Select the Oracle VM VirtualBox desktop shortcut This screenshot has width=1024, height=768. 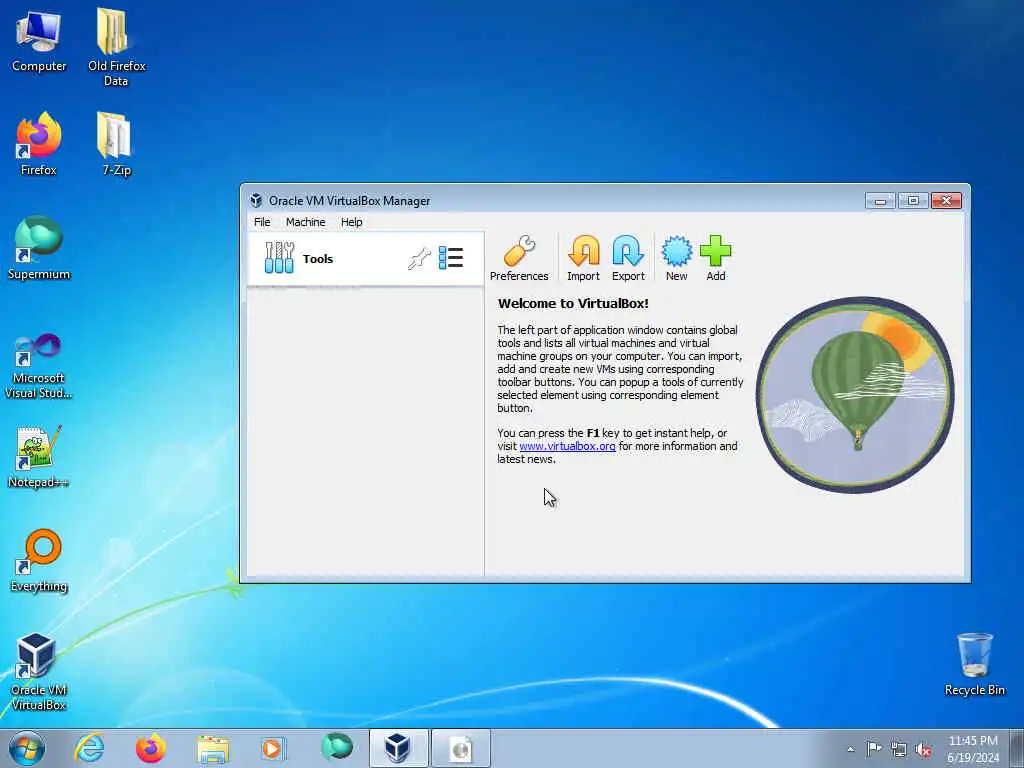pos(39,671)
